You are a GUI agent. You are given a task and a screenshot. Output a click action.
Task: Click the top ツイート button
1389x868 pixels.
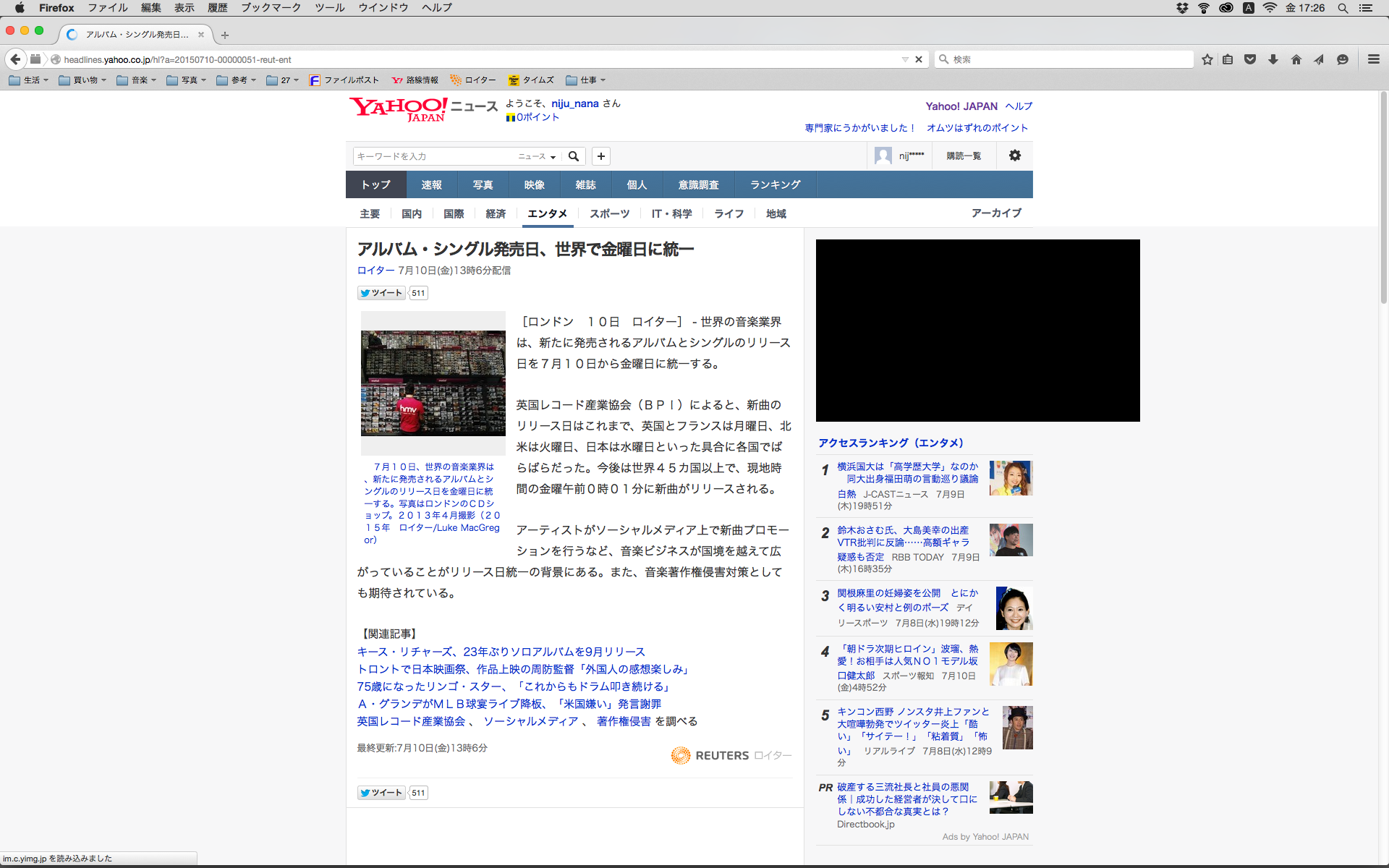pyautogui.click(x=381, y=293)
